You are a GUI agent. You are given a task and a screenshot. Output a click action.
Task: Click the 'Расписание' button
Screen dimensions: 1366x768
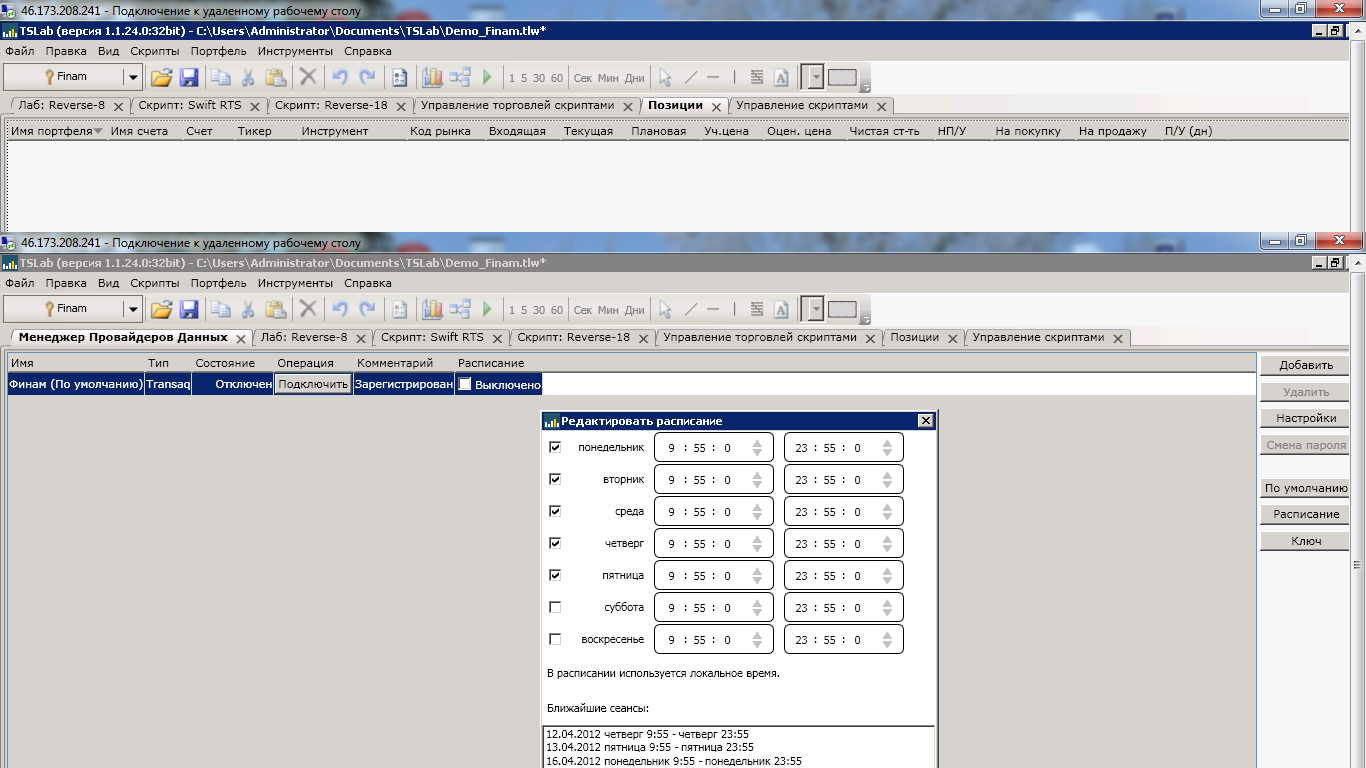[x=1306, y=514]
